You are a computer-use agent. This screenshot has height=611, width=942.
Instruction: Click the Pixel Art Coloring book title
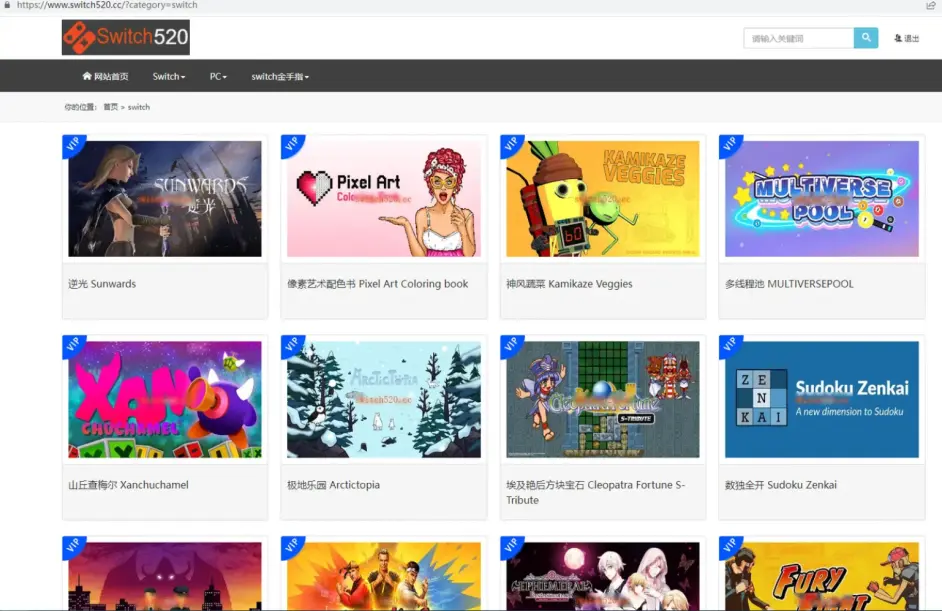pos(378,284)
